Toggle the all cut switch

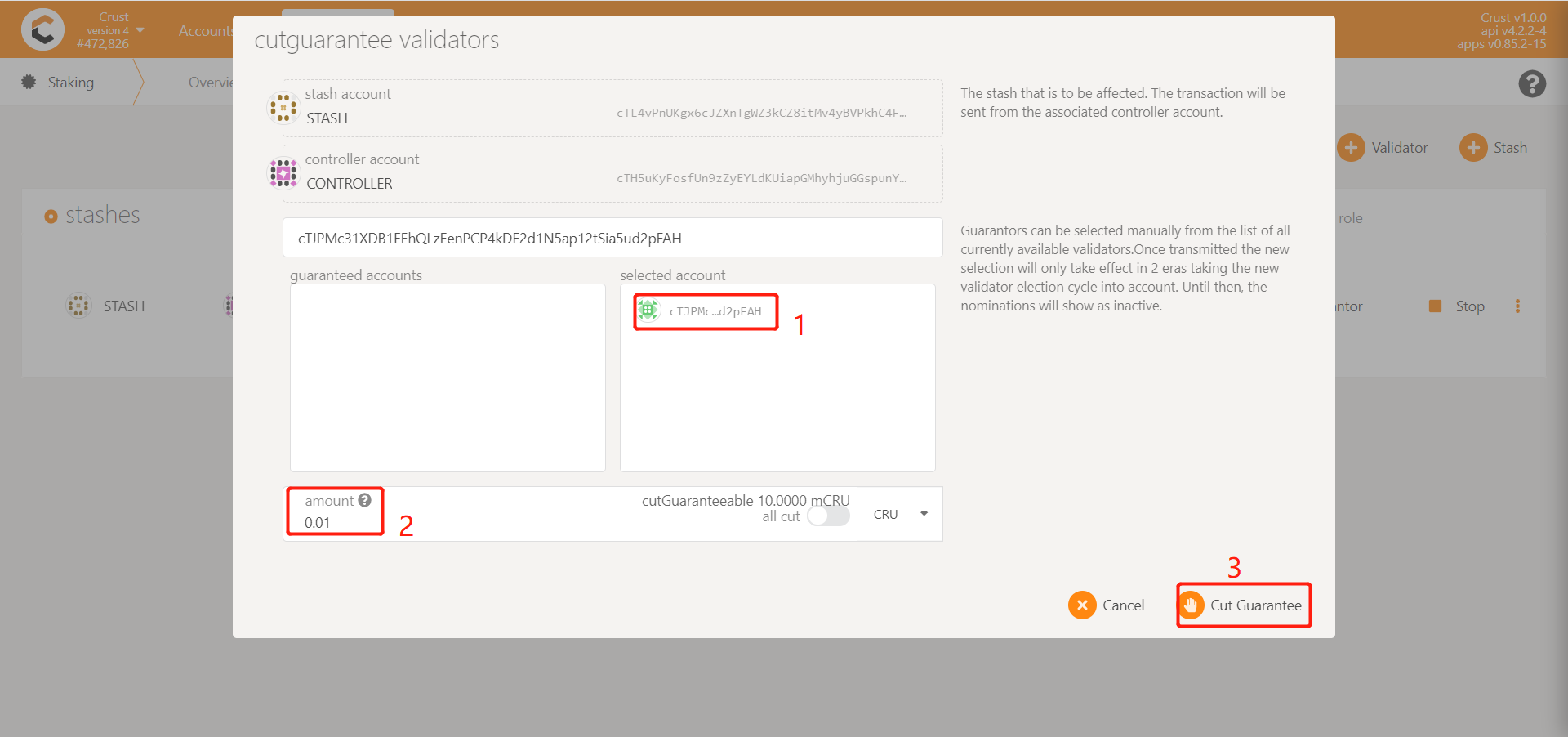(828, 516)
